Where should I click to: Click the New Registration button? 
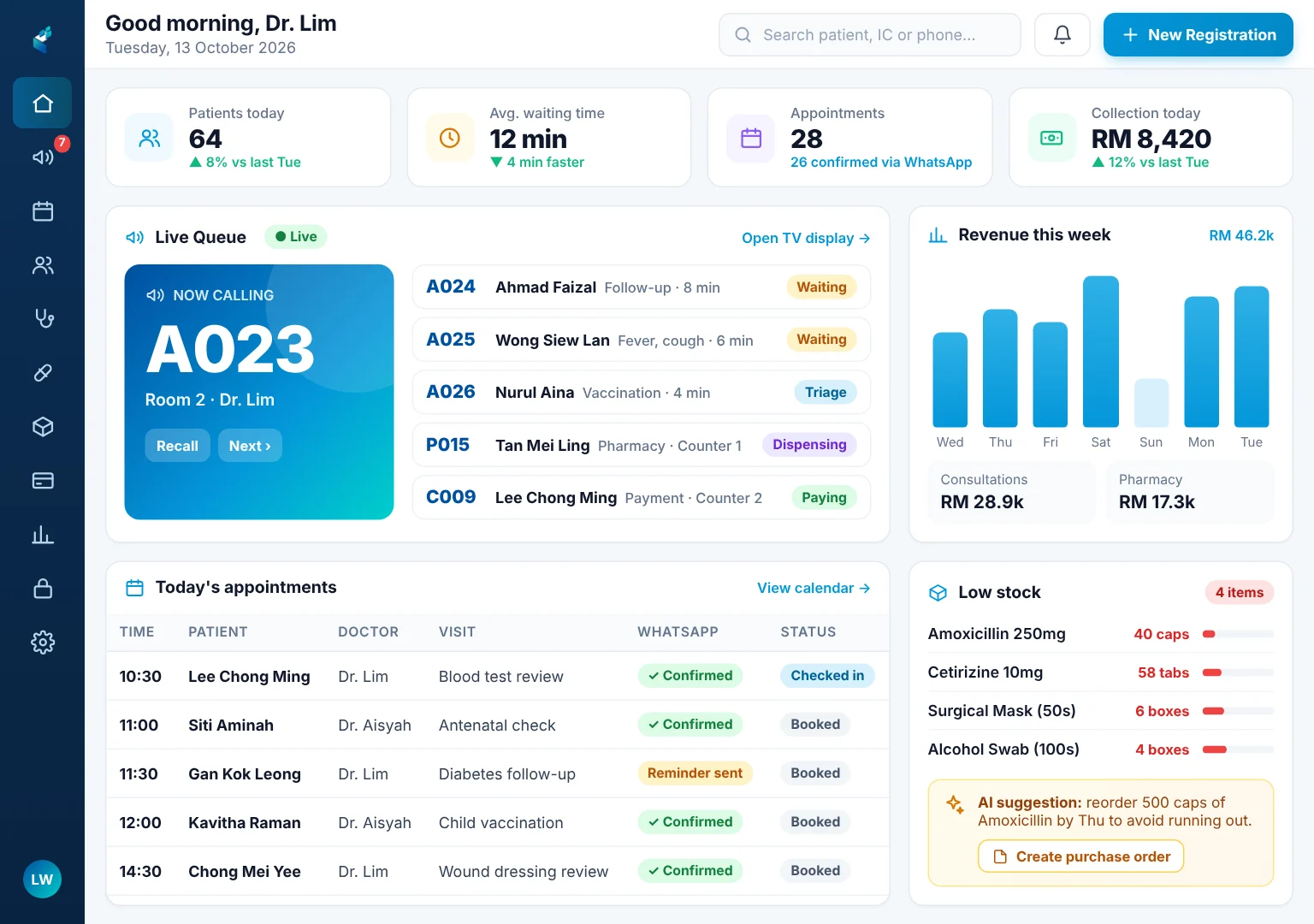coord(1198,35)
